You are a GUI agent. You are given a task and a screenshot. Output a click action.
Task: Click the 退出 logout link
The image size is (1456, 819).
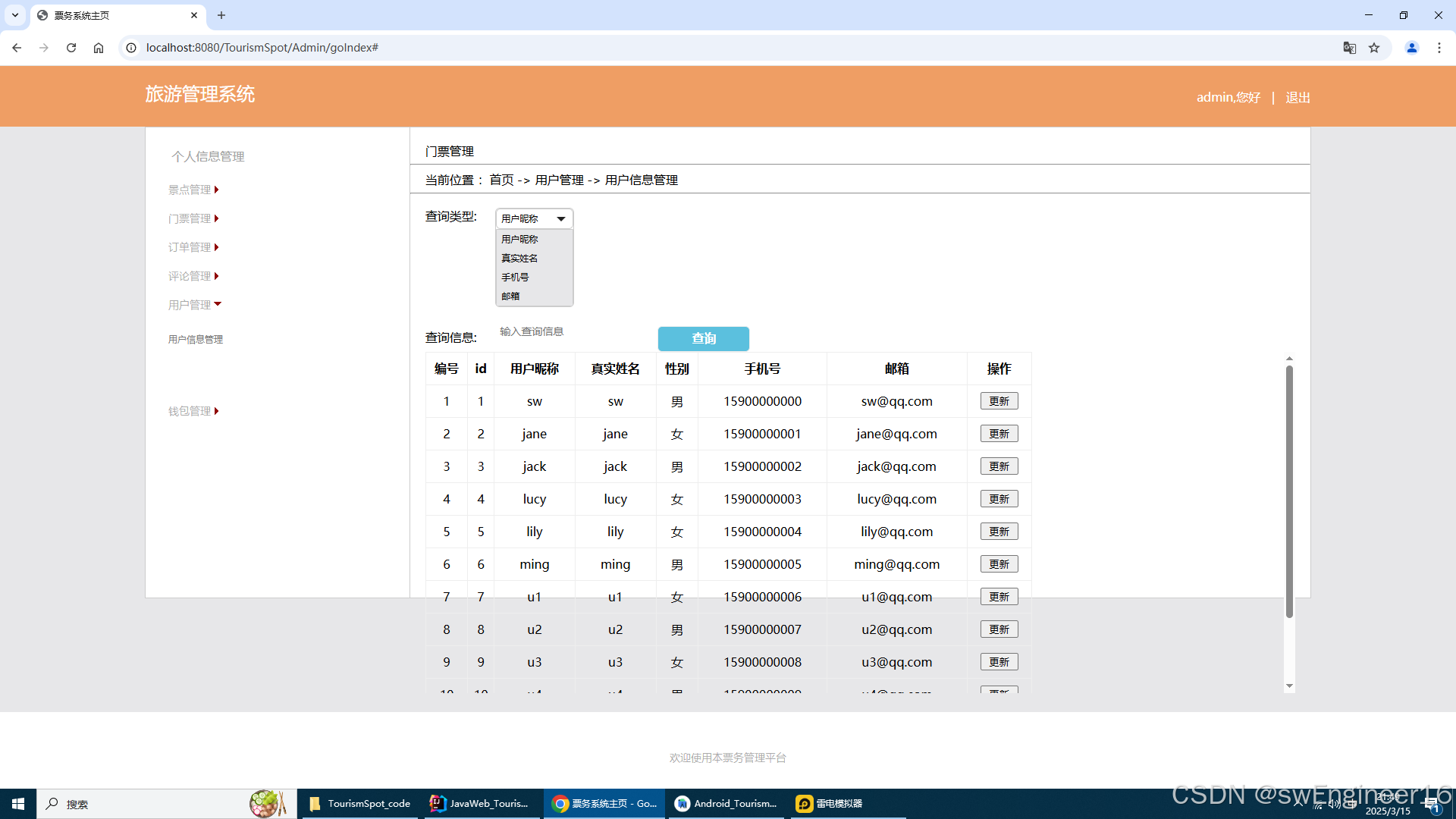point(1298,97)
